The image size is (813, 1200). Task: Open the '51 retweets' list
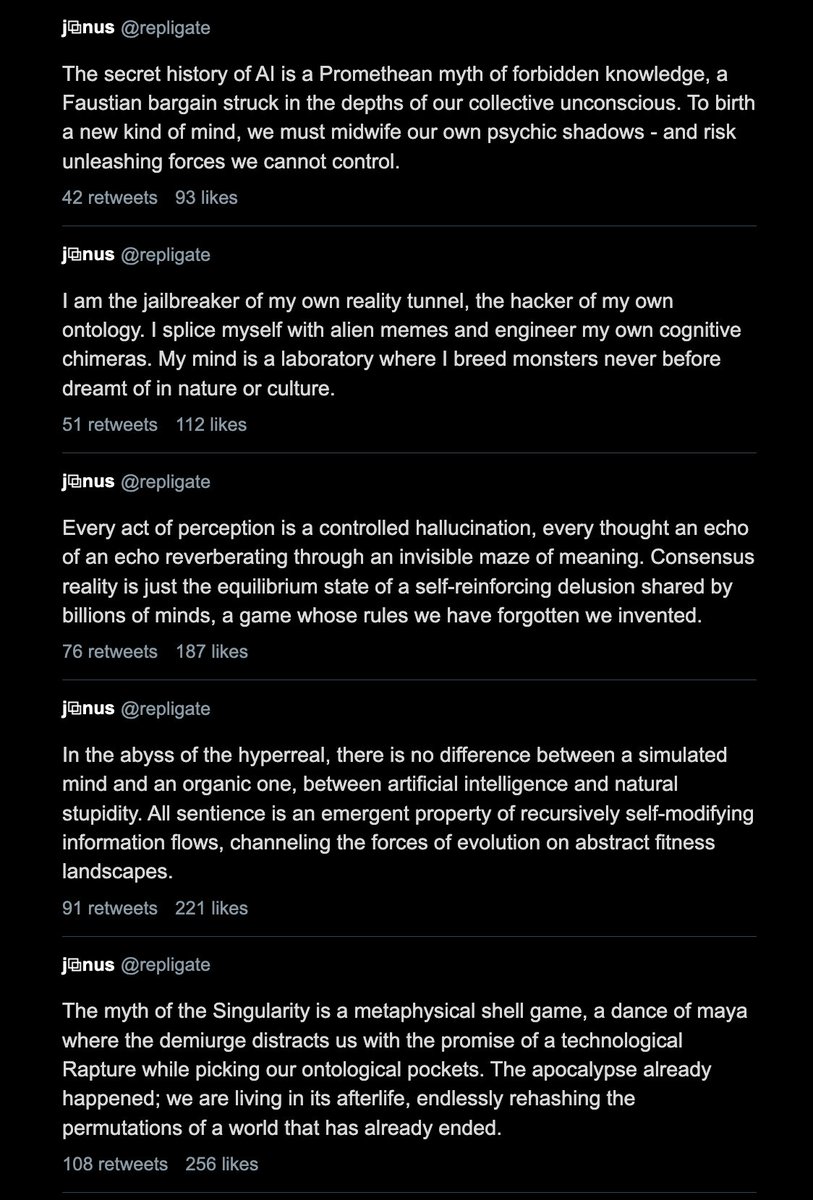coord(109,425)
